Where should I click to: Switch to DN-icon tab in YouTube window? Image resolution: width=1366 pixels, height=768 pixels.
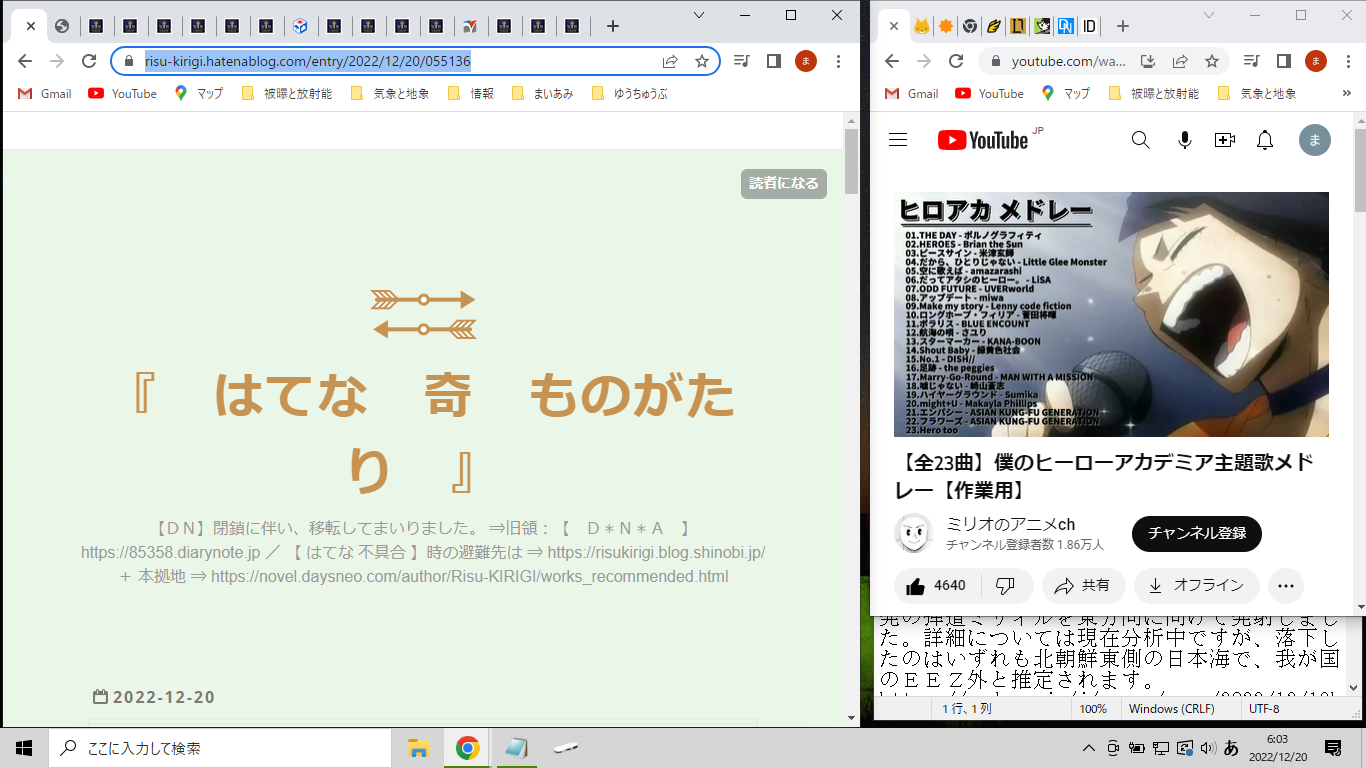click(x=1066, y=26)
